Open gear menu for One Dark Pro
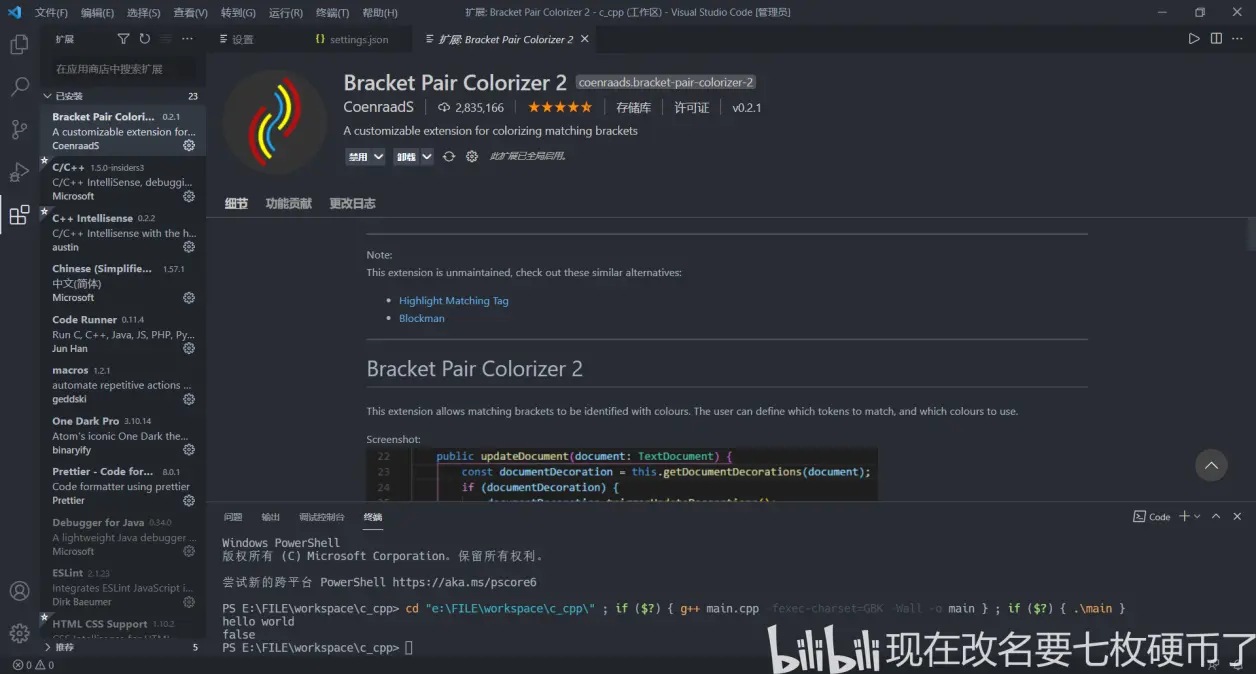The height and width of the screenshot is (674, 1256). pos(189,450)
